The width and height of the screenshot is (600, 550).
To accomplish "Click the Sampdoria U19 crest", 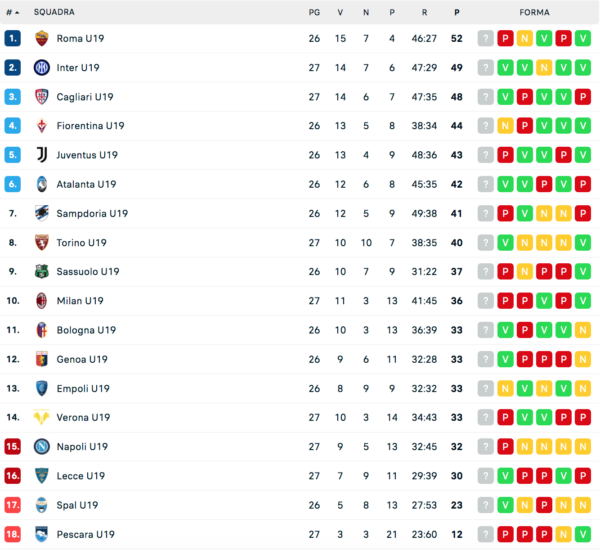I will pos(42,213).
